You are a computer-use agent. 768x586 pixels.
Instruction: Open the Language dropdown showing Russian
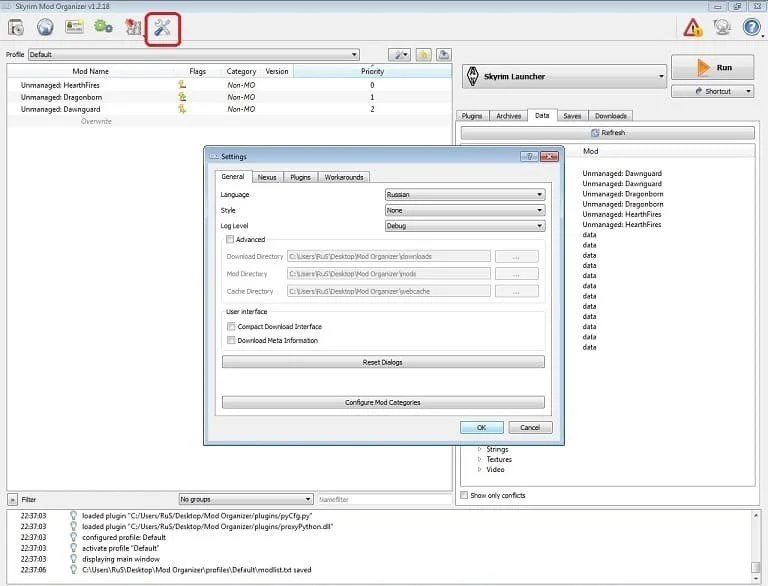465,195
